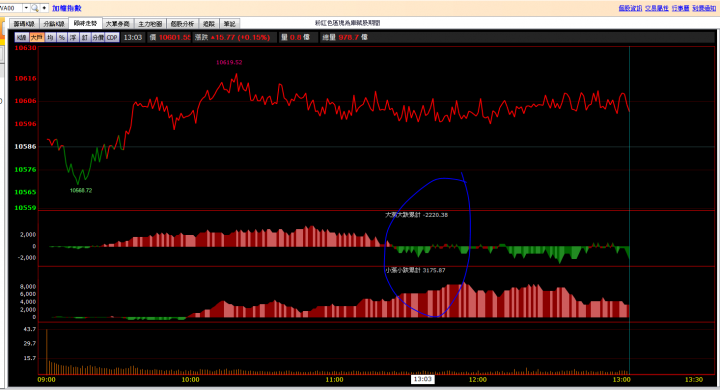Click the 量 0.8 億 volume readout
This screenshot has width=720, height=390.
tap(295, 38)
